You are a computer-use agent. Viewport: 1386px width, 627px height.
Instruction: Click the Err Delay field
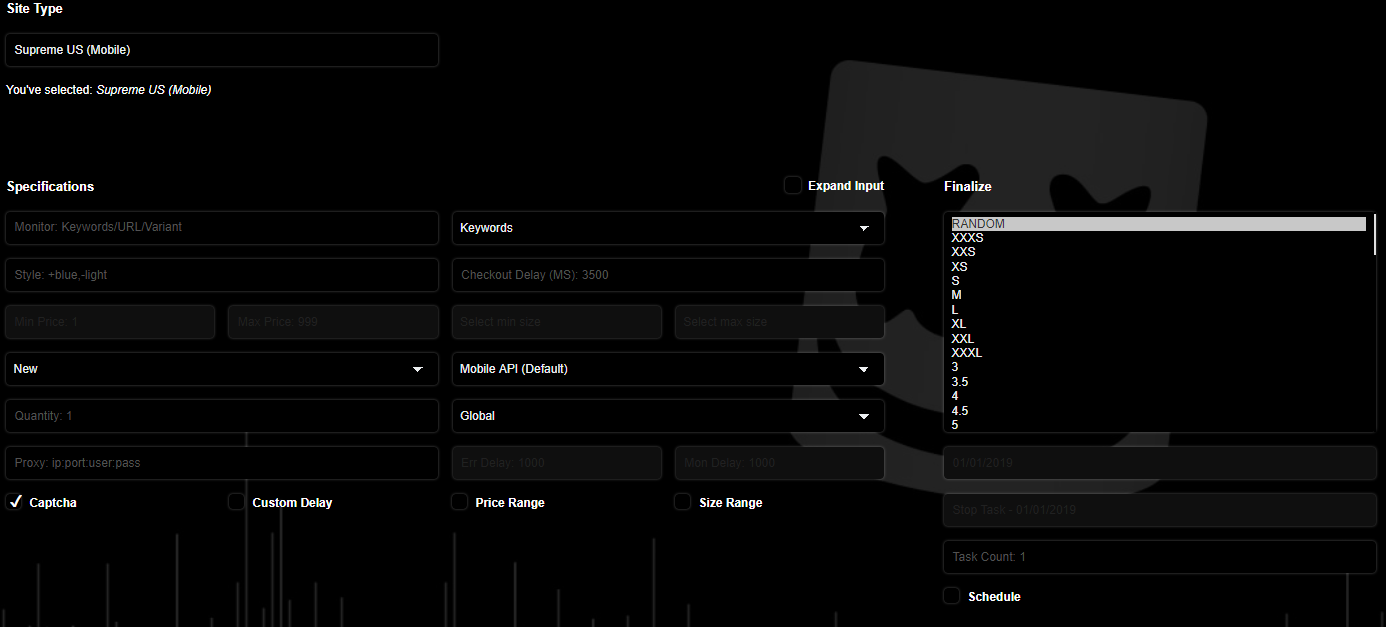coord(557,463)
